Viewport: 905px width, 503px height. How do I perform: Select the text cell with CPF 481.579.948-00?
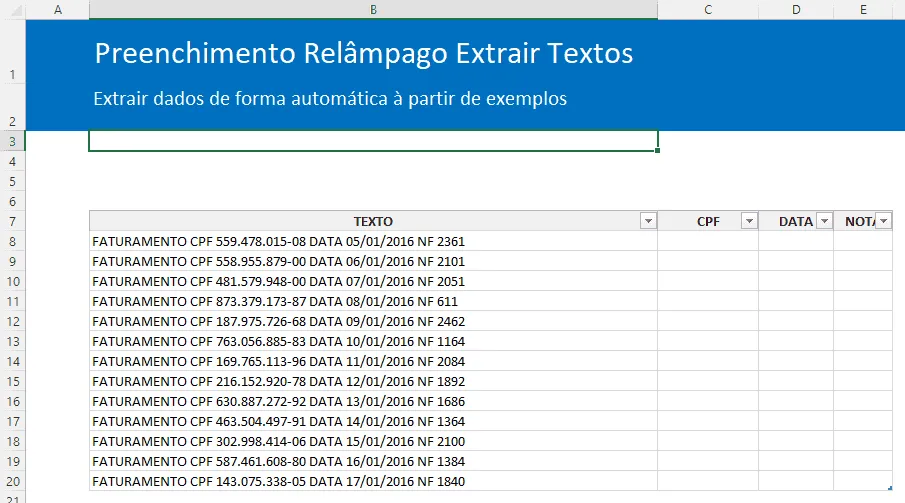[x=373, y=281]
